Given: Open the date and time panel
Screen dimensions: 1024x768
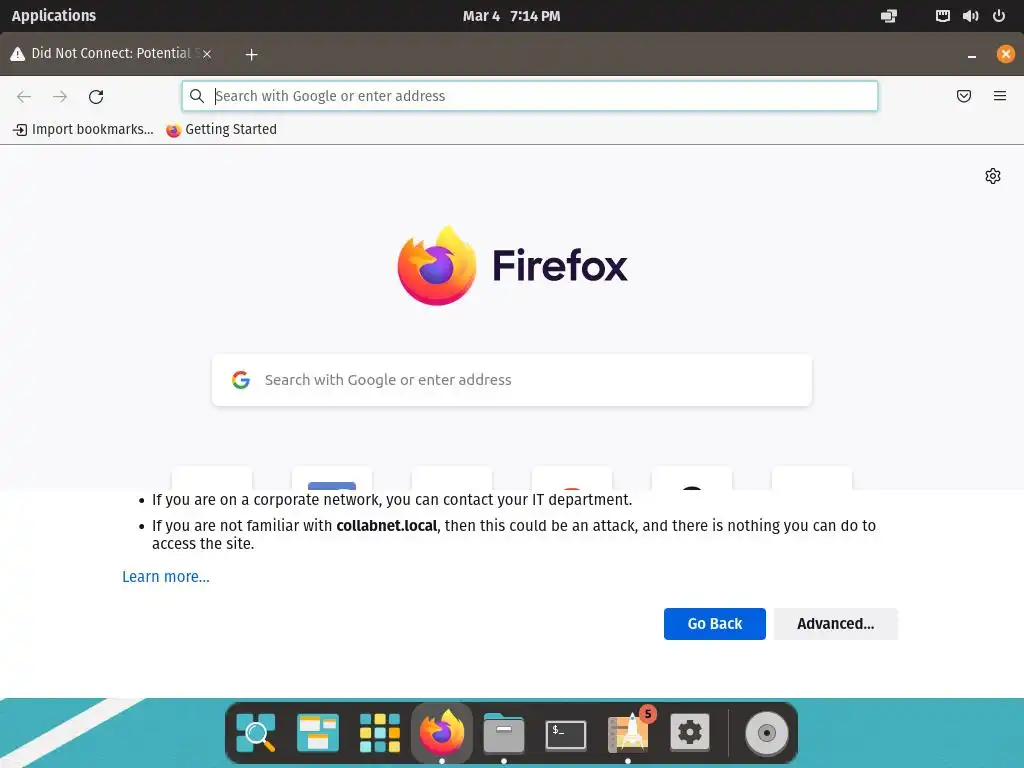Looking at the screenshot, I should pos(511,16).
